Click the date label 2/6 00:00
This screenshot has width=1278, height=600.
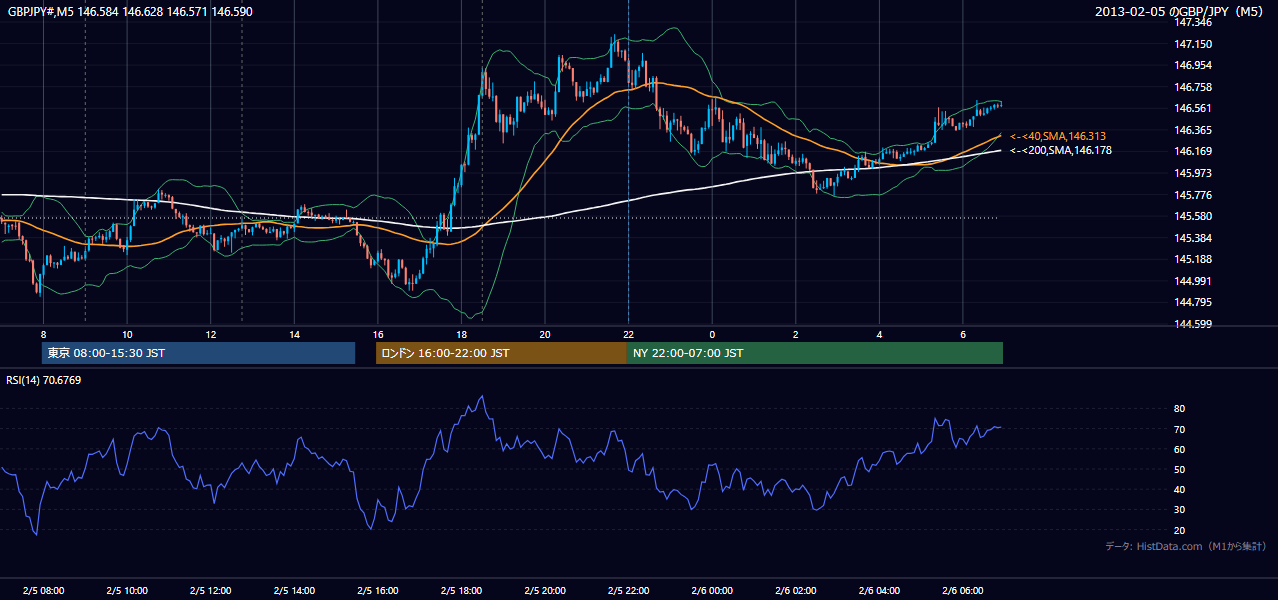tap(712, 591)
